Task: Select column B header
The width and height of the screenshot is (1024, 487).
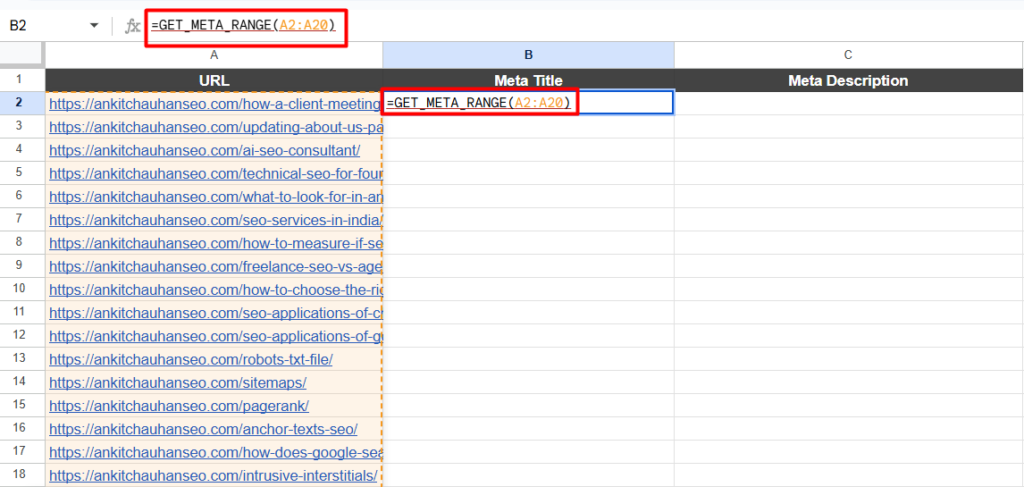Action: point(528,55)
